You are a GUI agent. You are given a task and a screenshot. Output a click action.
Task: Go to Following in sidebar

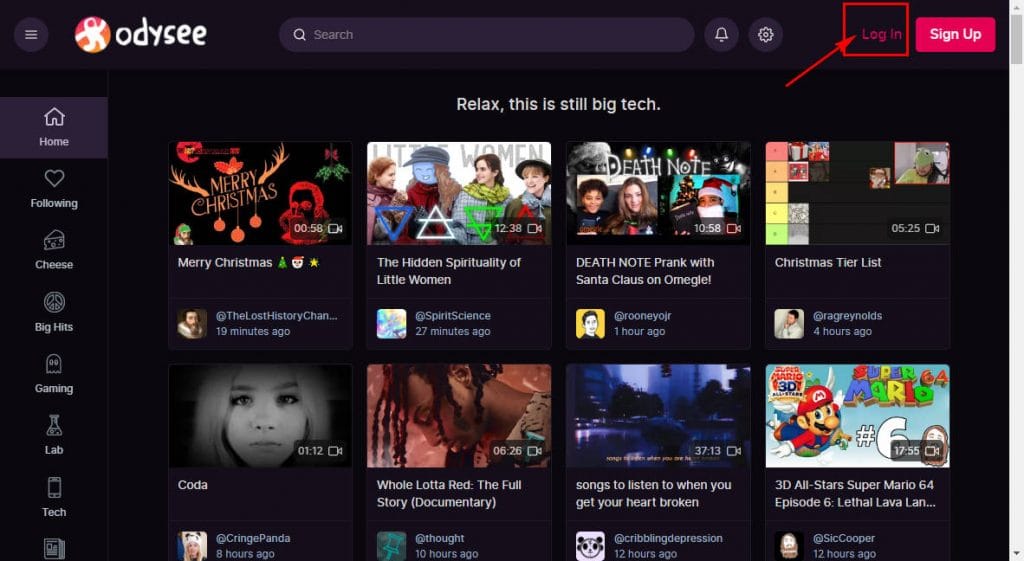[x=54, y=203]
